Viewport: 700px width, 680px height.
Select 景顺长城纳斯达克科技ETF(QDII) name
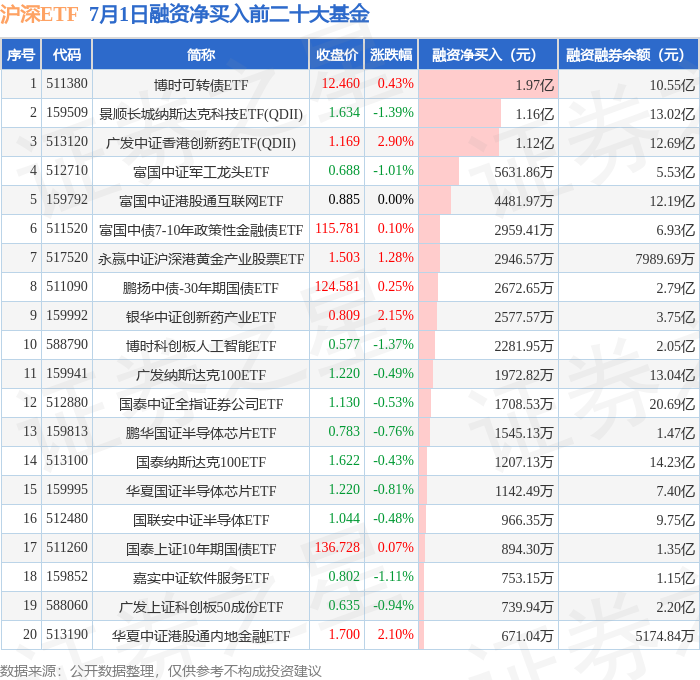[201, 114]
